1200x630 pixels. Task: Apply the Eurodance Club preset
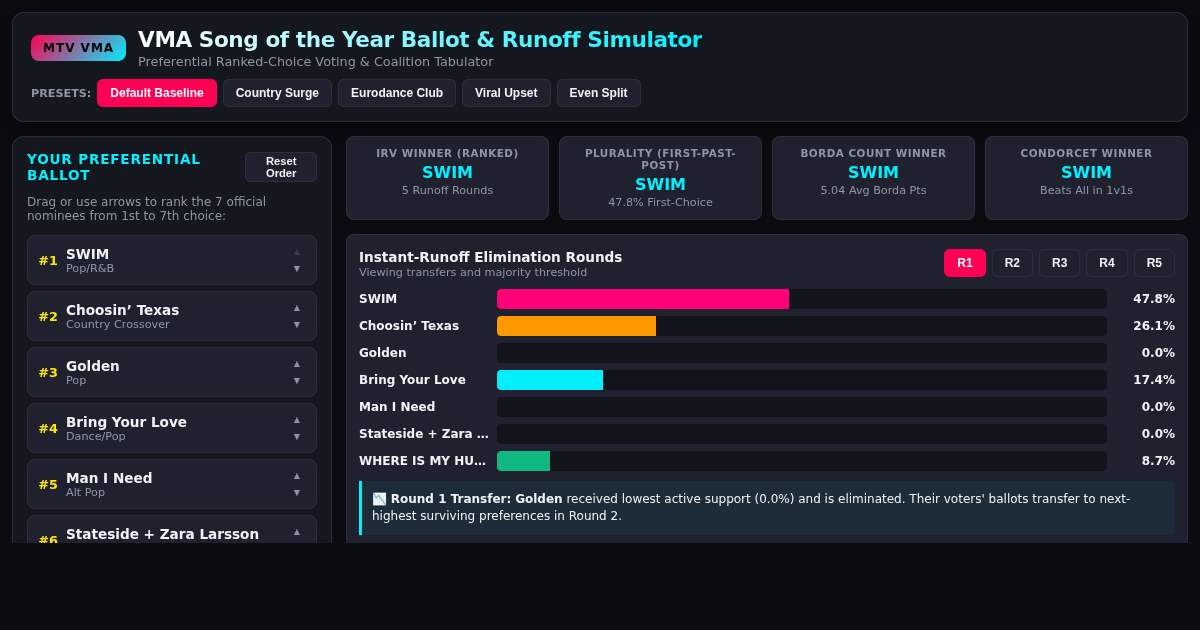click(x=397, y=93)
